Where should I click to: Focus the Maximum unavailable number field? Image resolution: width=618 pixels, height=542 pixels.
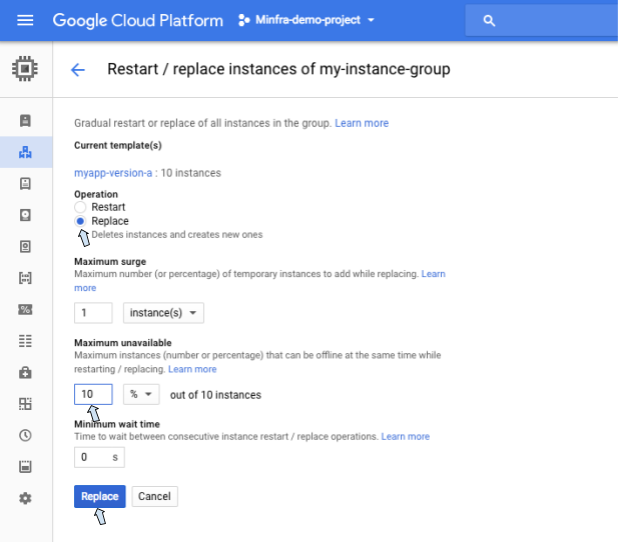[93, 394]
